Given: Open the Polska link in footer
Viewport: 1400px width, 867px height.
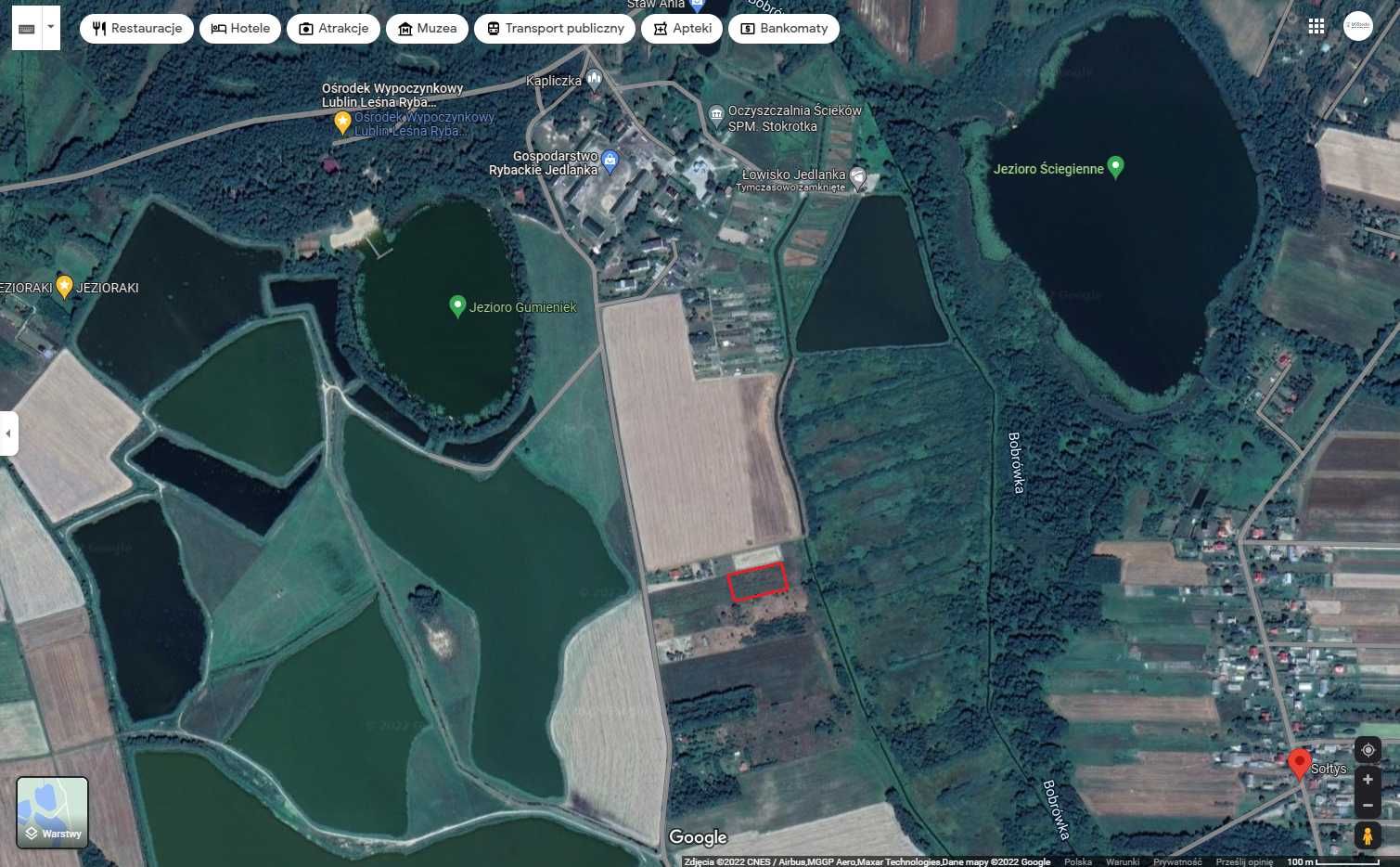Looking at the screenshot, I should click(1078, 861).
